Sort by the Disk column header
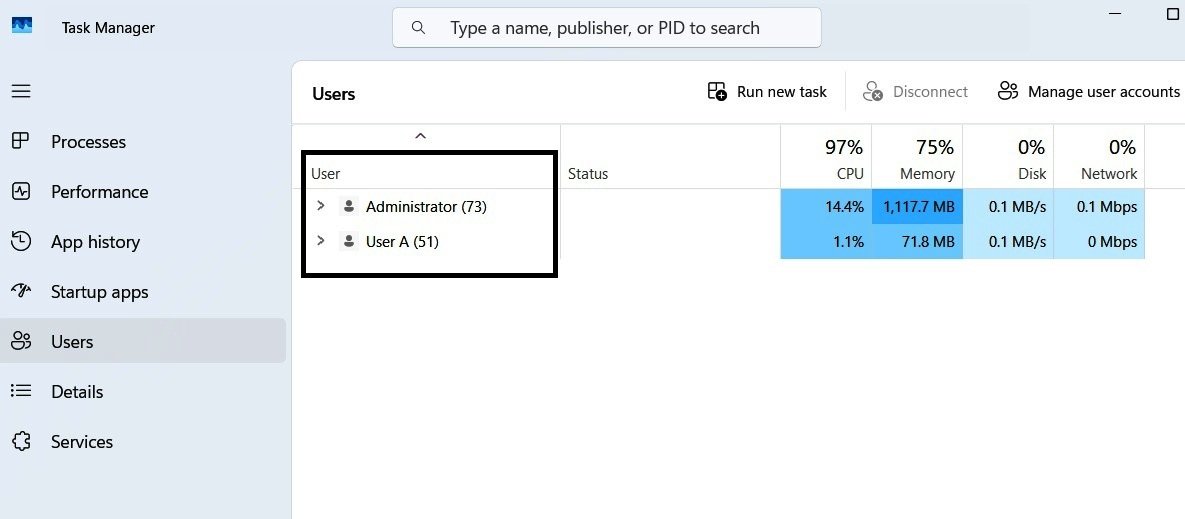This screenshot has width=1185, height=519. pyautogui.click(x=1009, y=157)
